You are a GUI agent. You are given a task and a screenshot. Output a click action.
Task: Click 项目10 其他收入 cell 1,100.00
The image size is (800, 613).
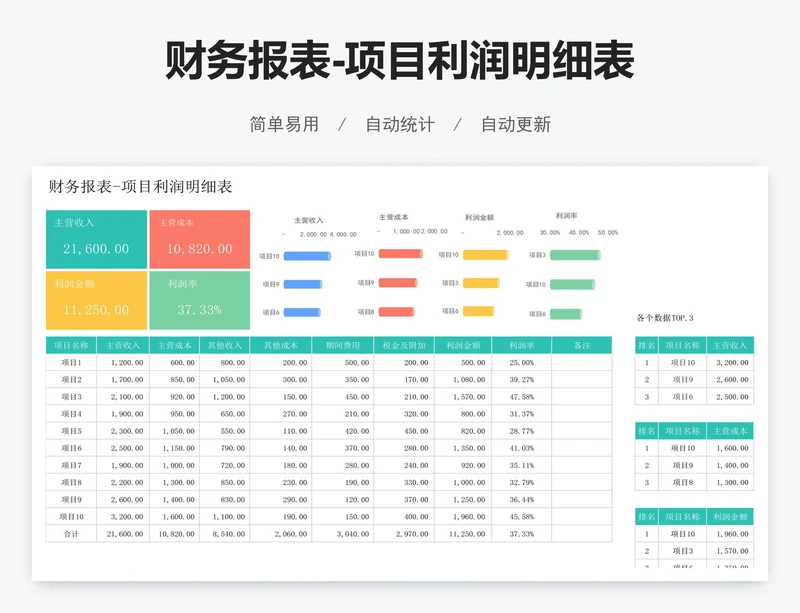pos(224,517)
